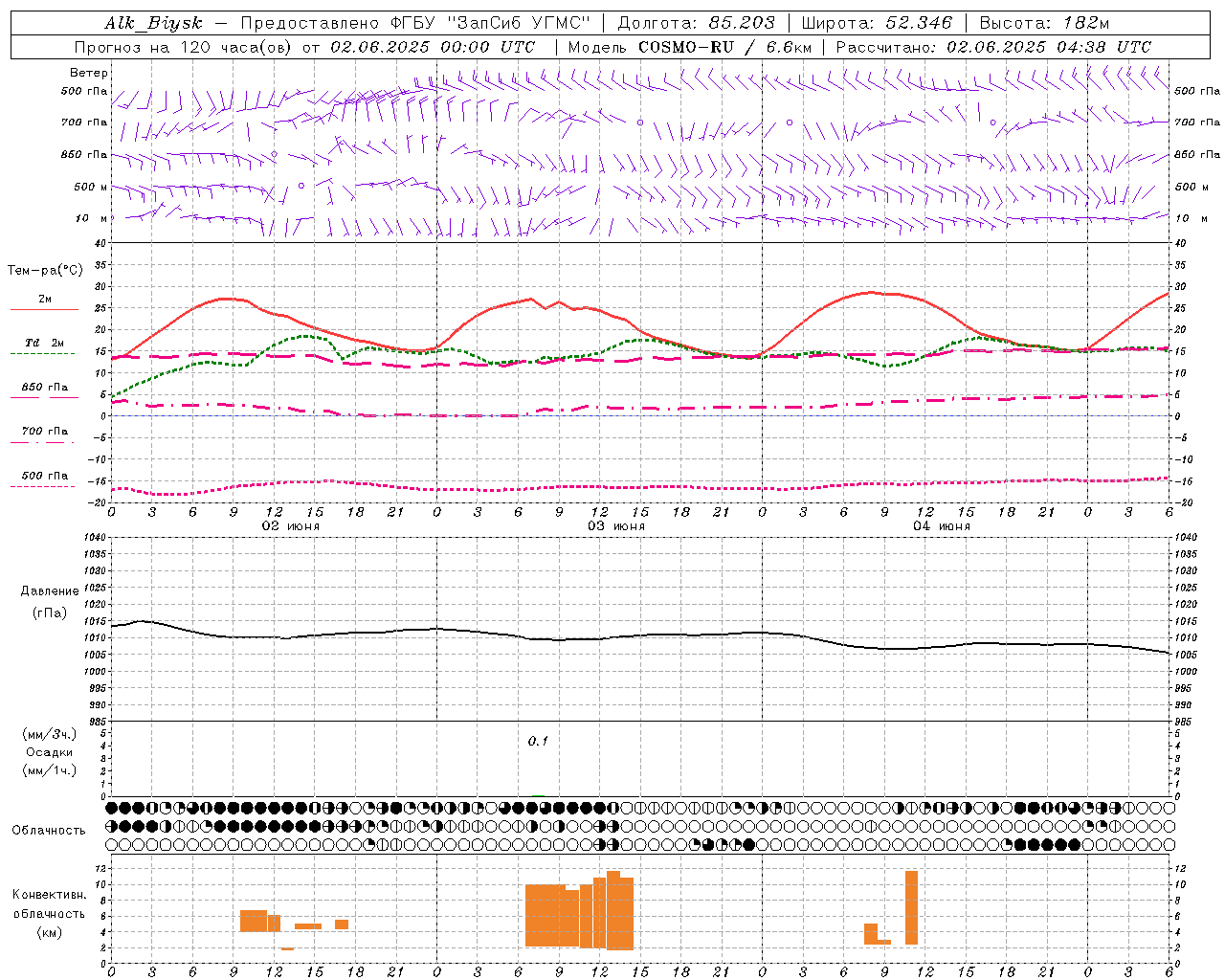Click the Высота: 182м label
This screenshot has width=1225, height=980.
(x=1044, y=23)
